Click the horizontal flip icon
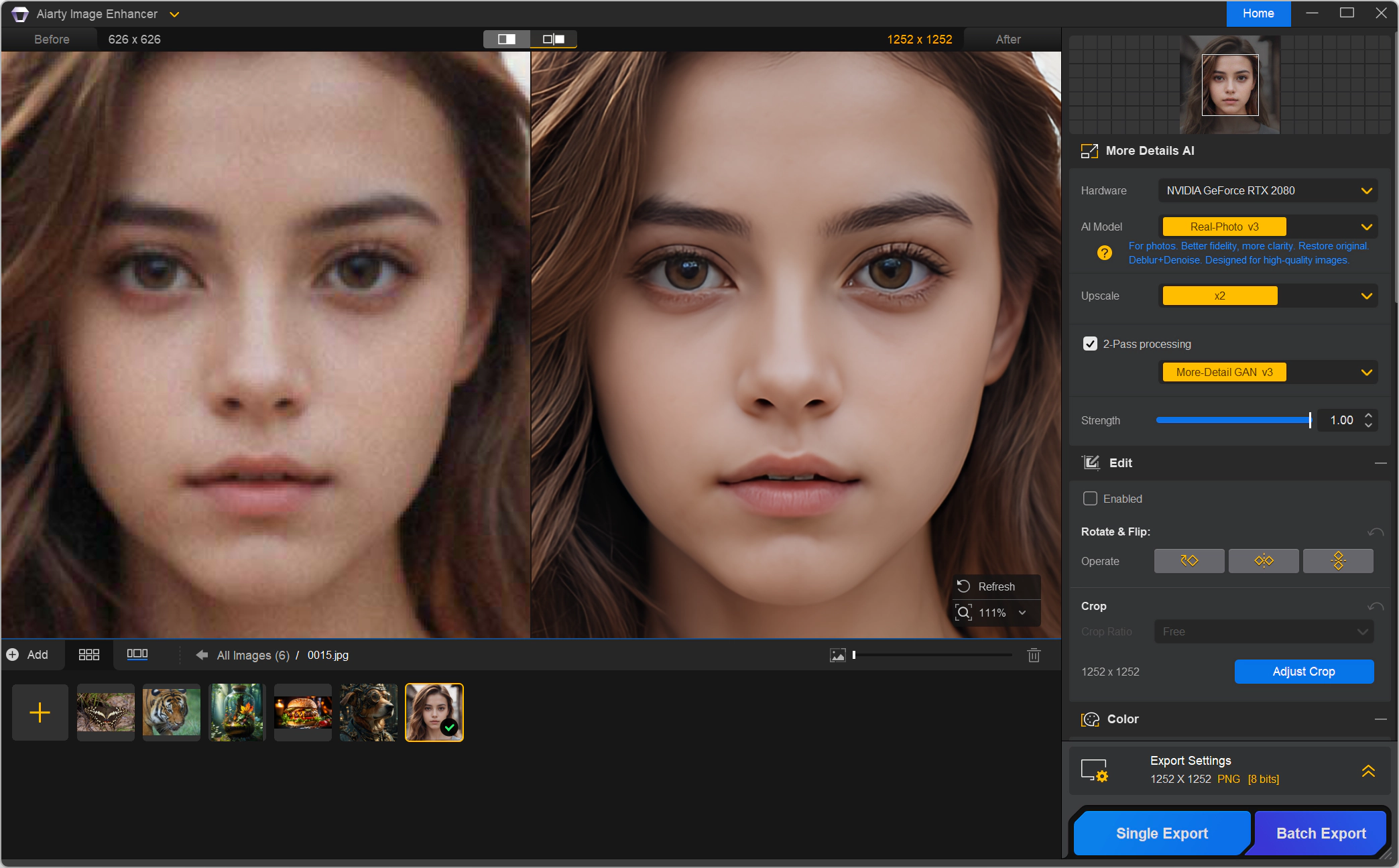Image resolution: width=1399 pixels, height=868 pixels. pos(1264,561)
